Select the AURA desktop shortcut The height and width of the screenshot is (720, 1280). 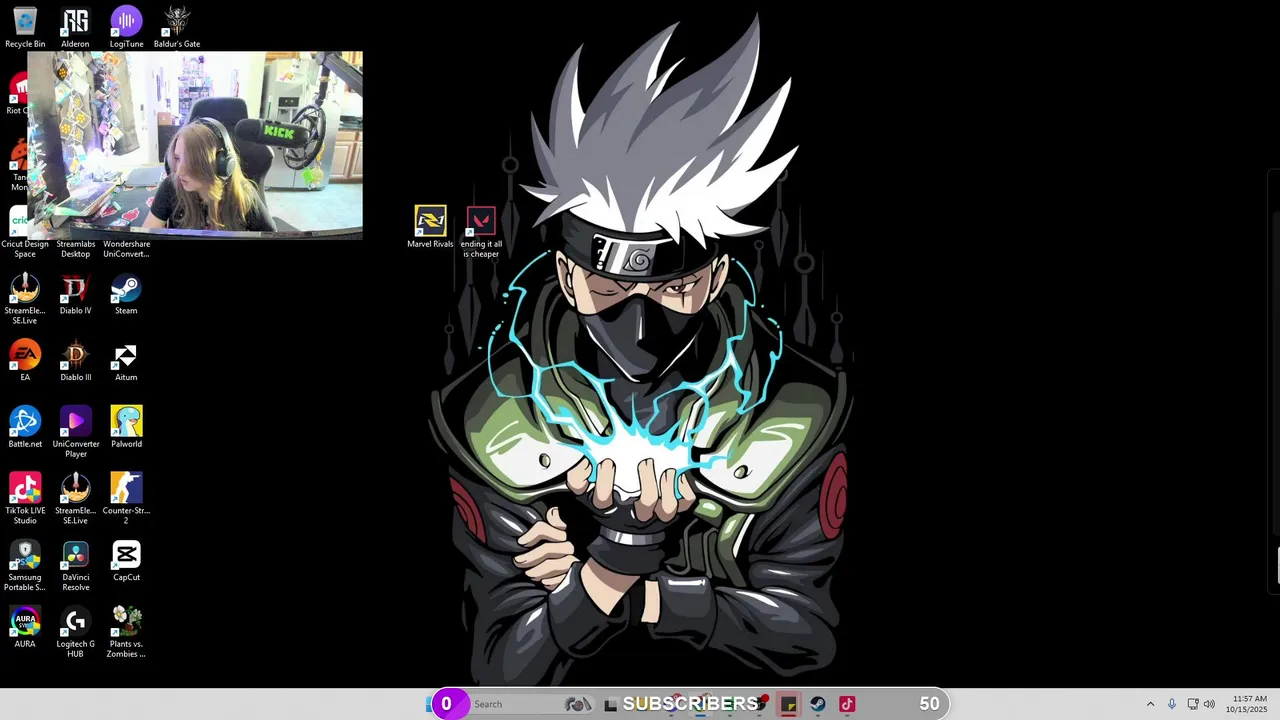pos(25,628)
